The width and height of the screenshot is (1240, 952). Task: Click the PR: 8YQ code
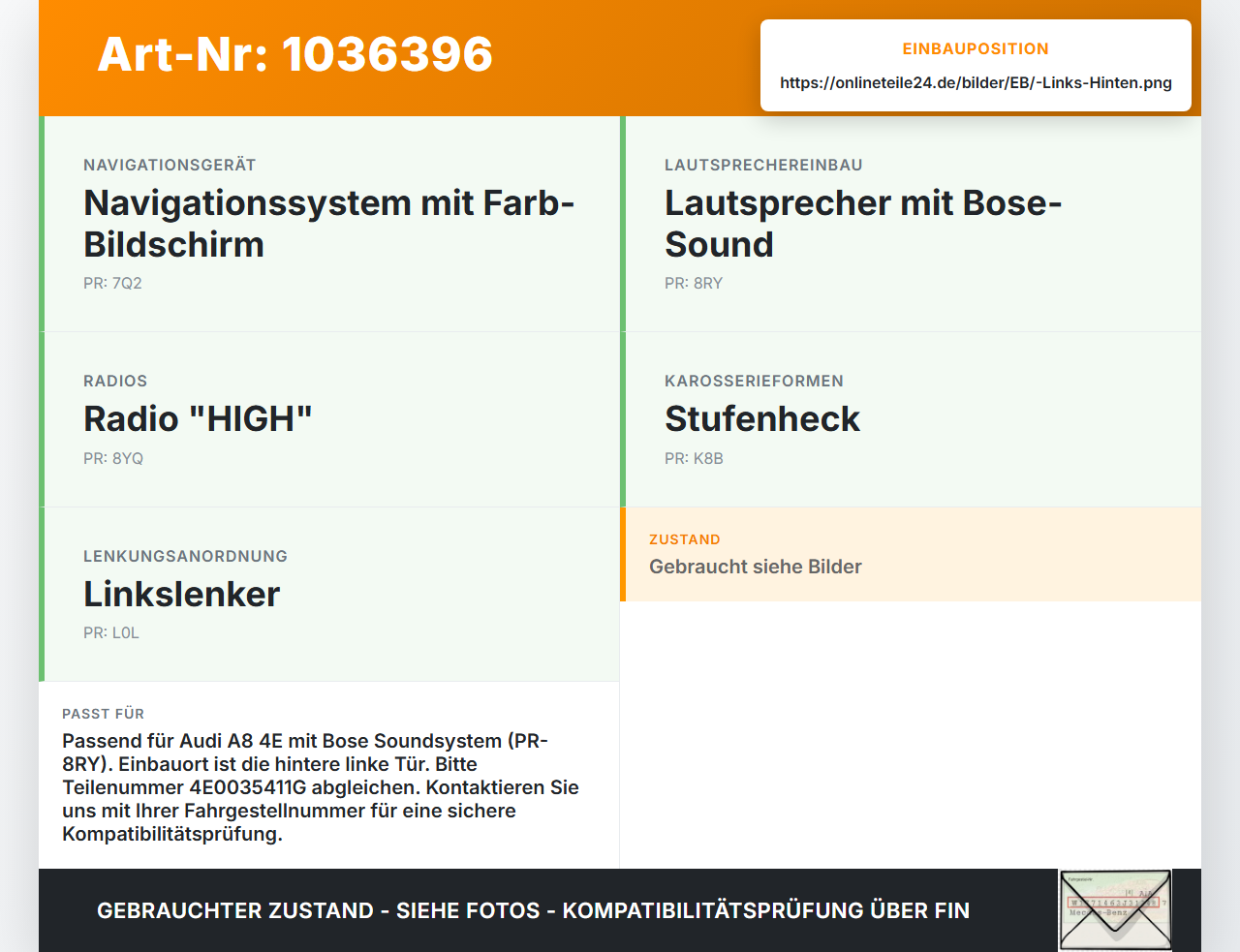point(113,459)
